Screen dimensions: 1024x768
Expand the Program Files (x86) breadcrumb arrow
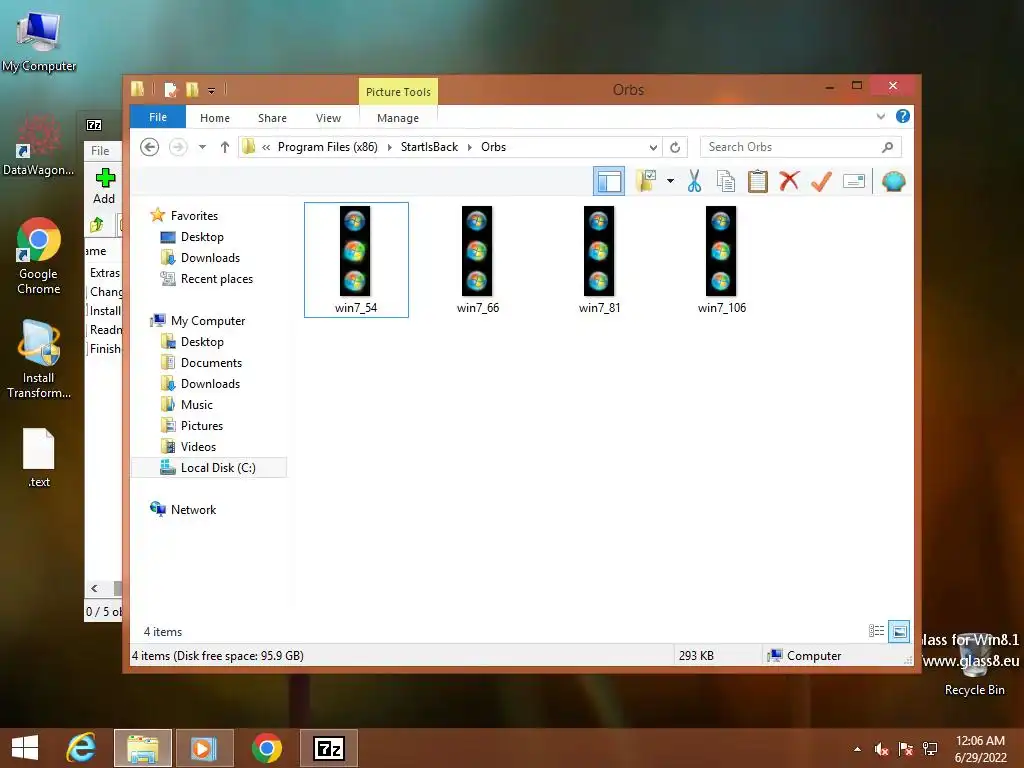pyautogui.click(x=389, y=147)
